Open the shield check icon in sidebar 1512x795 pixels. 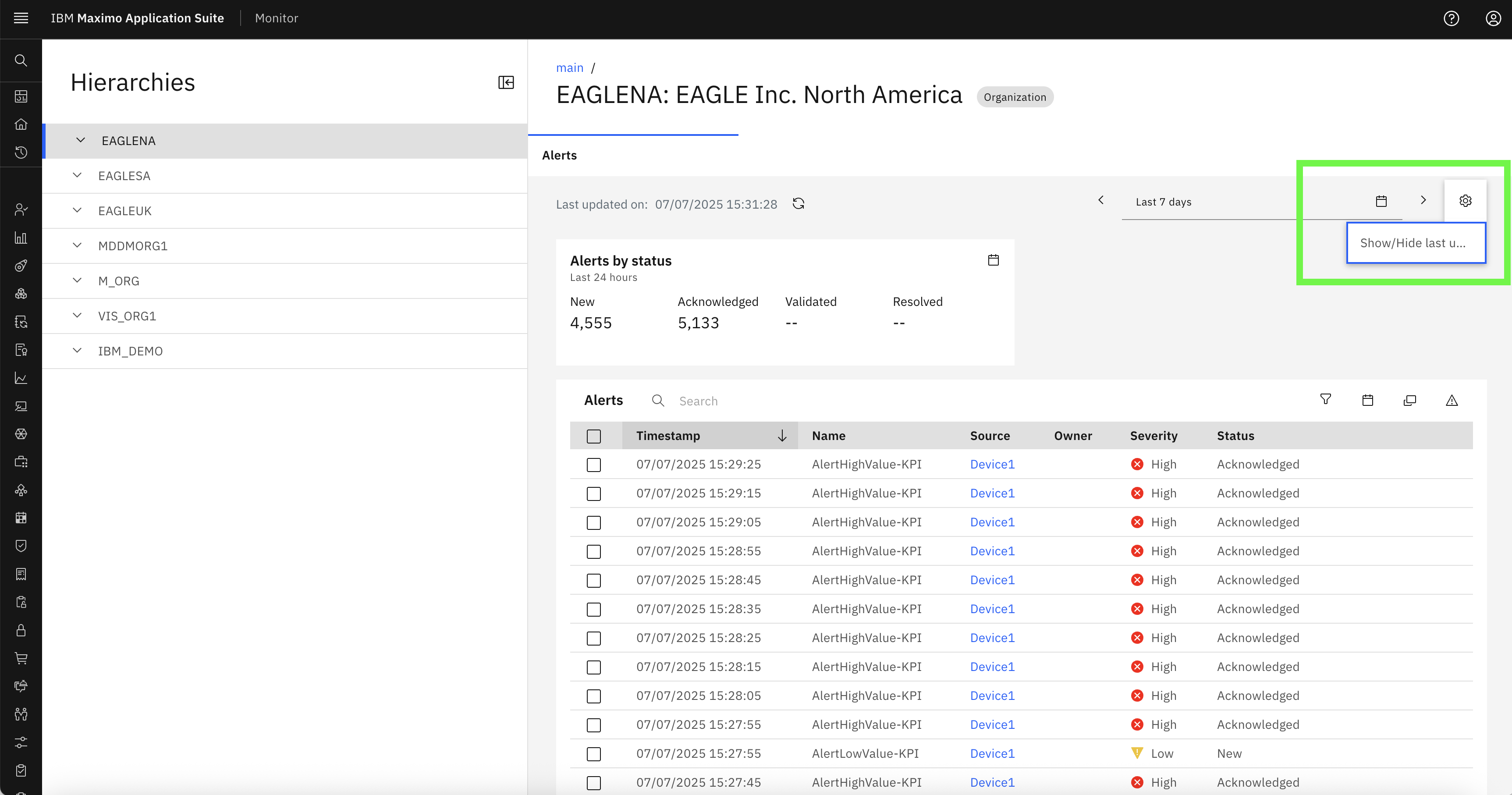21,546
